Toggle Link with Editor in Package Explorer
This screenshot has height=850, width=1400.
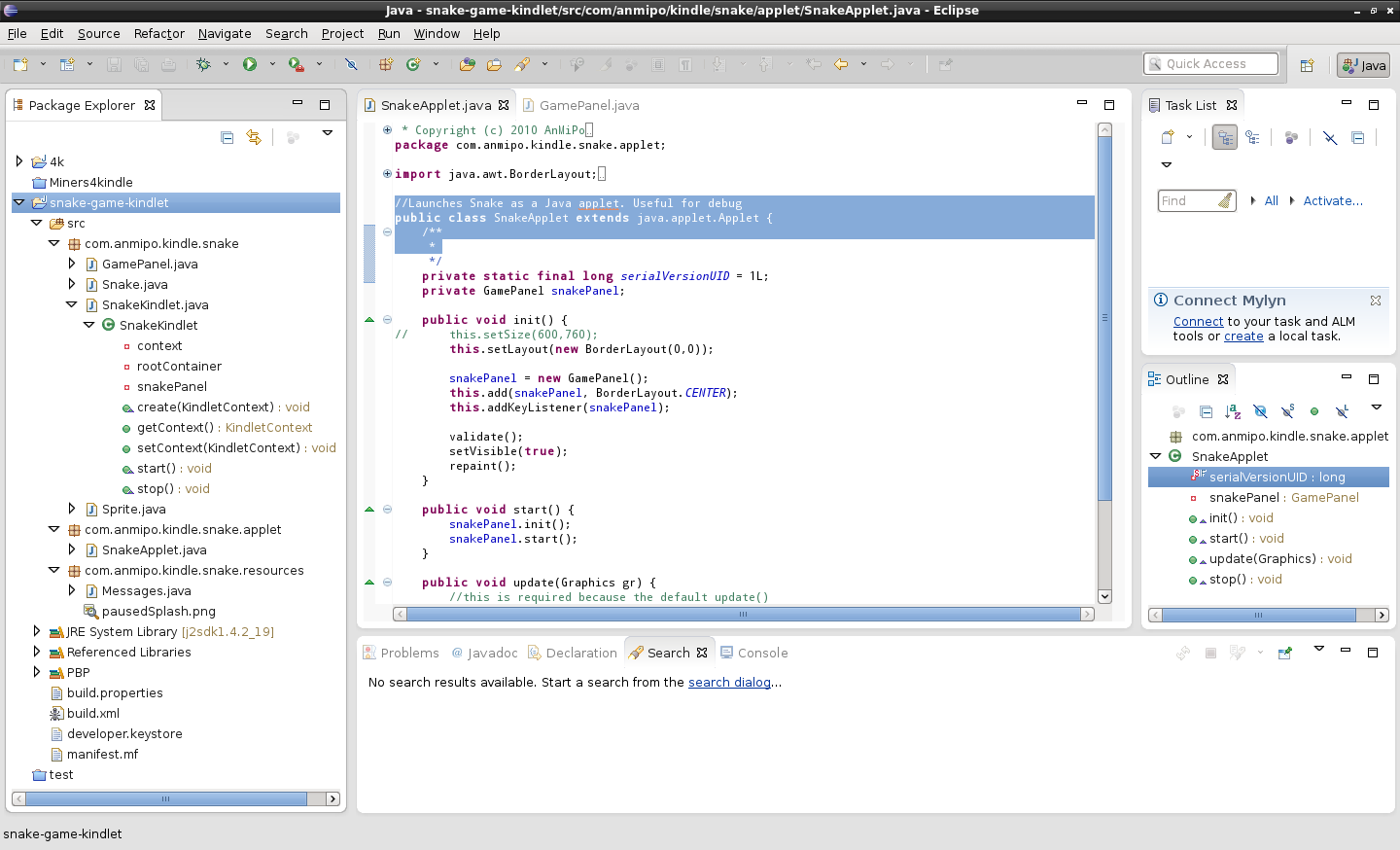pyautogui.click(x=254, y=137)
